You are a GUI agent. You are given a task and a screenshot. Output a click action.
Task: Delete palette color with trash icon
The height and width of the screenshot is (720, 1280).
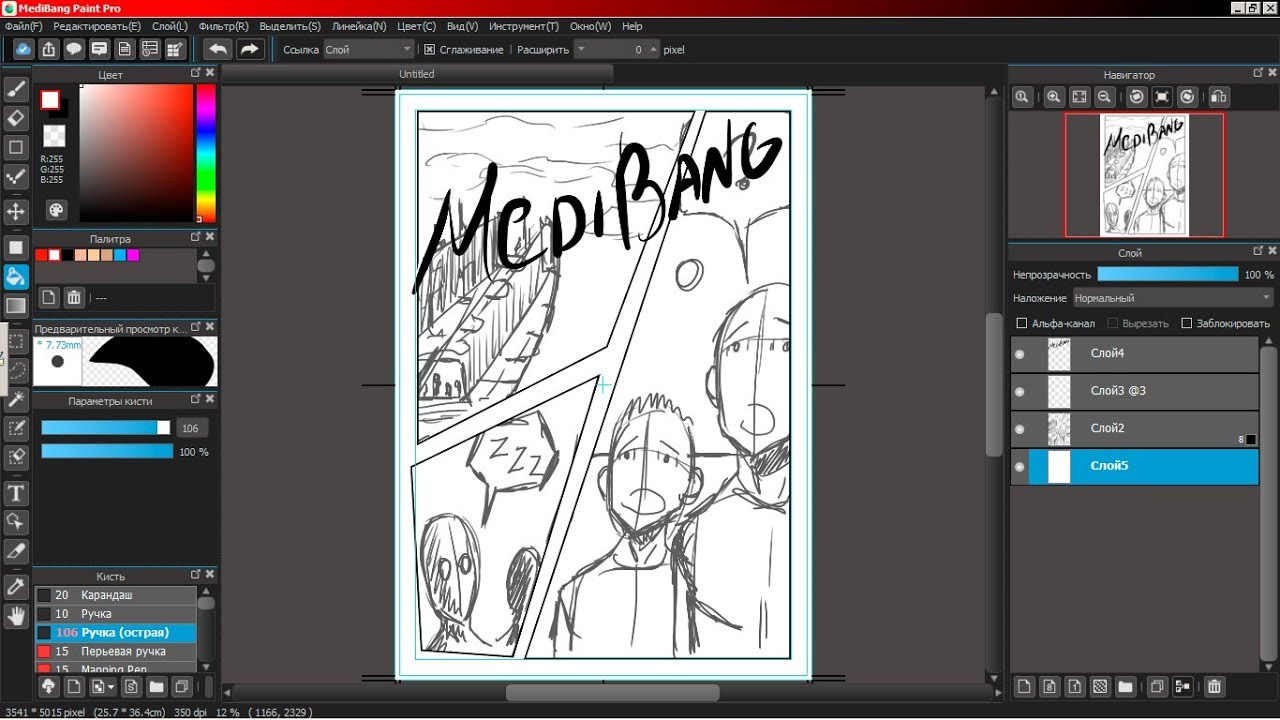click(74, 297)
